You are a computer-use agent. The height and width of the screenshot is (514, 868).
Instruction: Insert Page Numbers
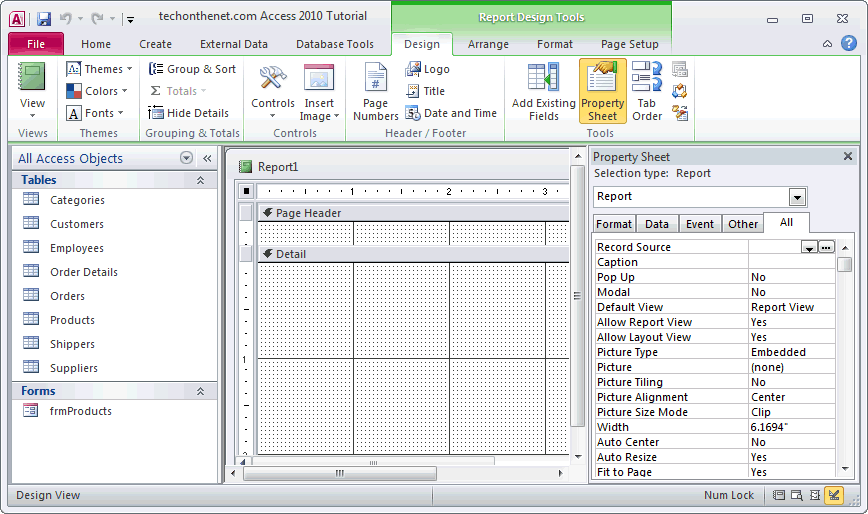coord(376,92)
